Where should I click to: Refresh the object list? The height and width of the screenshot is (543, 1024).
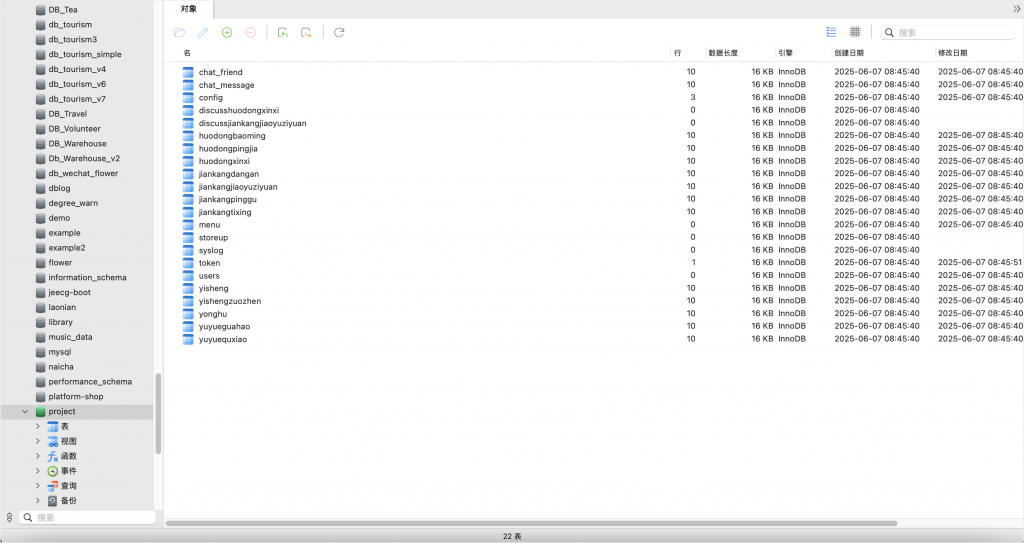[339, 33]
